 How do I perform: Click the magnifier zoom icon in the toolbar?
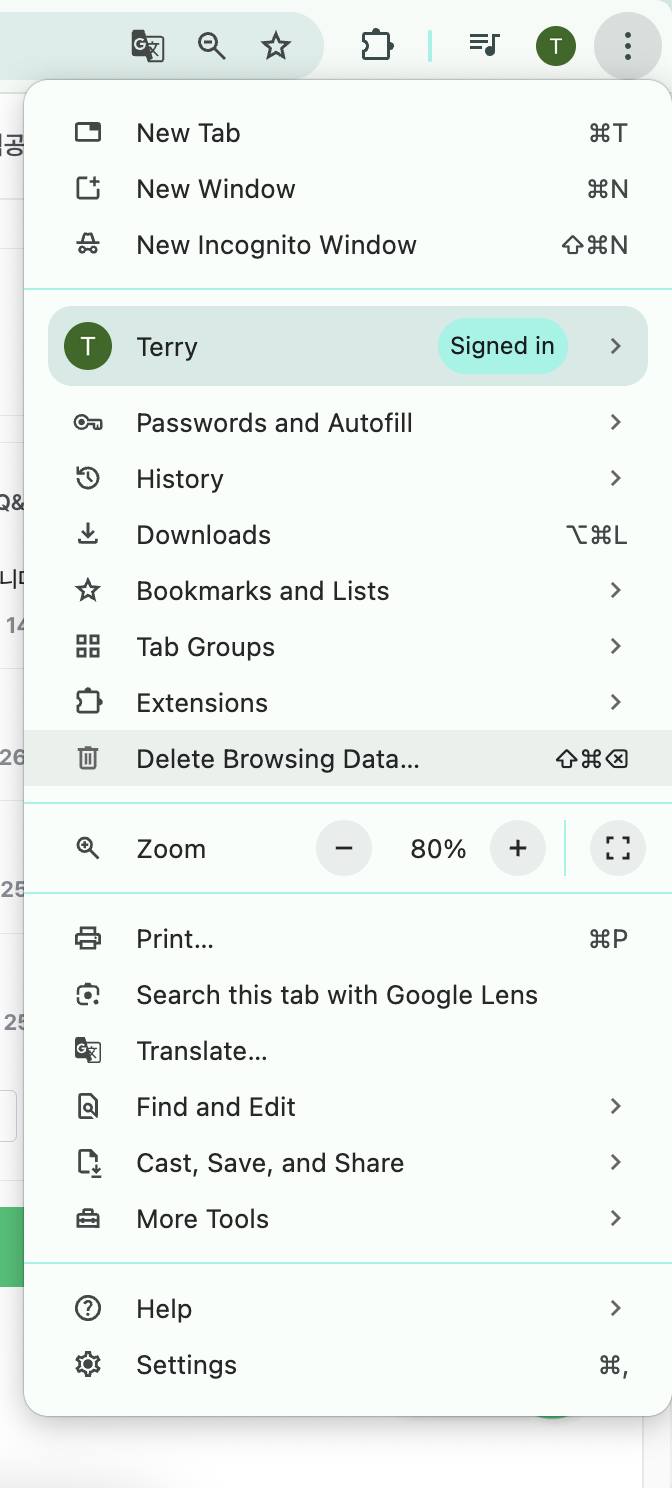coord(212,45)
